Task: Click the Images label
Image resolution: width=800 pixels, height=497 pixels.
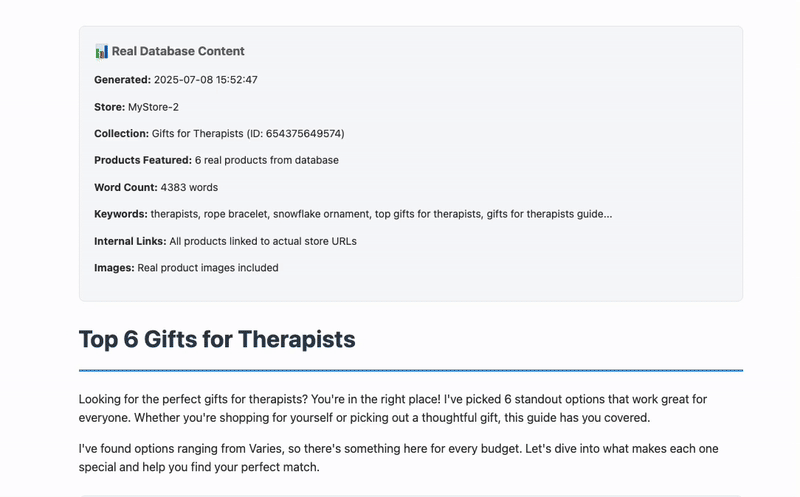Action: [x=114, y=267]
